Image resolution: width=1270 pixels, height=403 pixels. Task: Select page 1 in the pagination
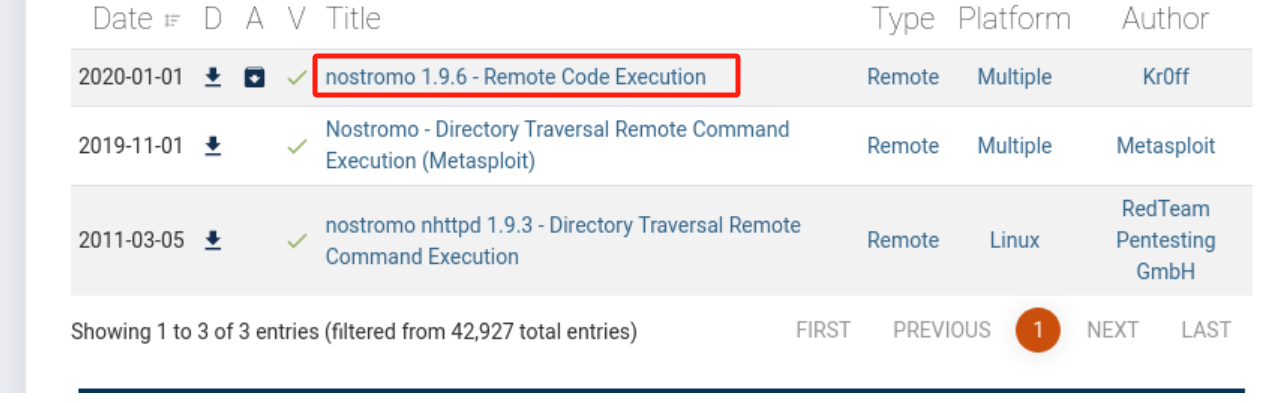click(1038, 330)
